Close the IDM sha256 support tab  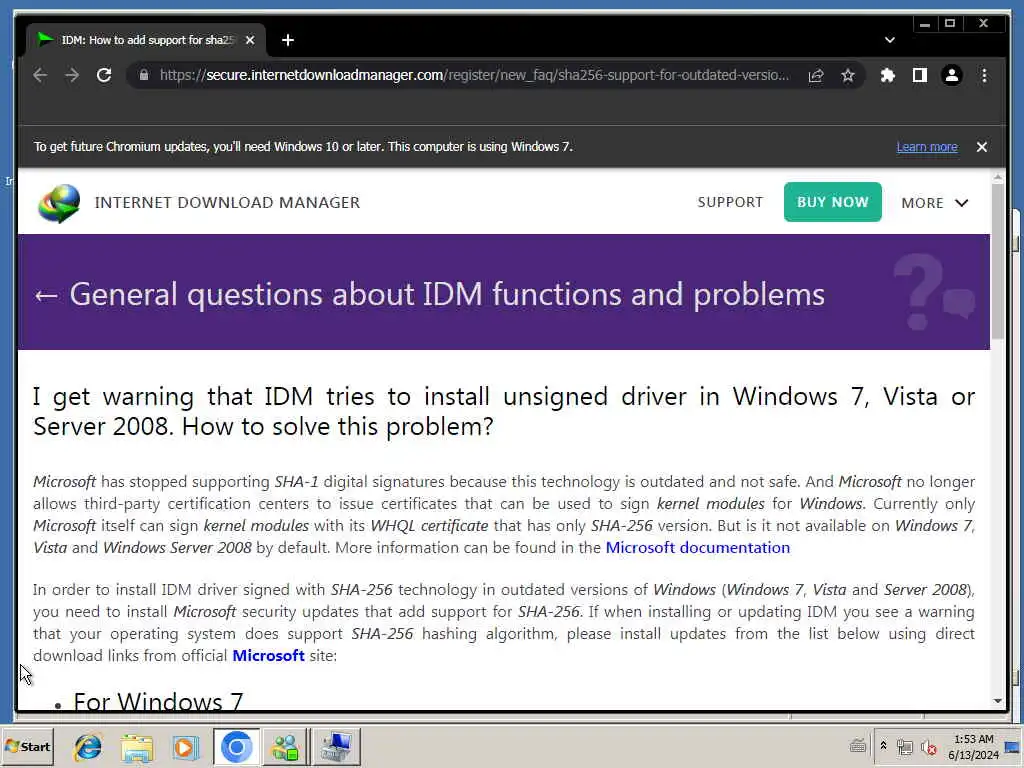tap(250, 40)
